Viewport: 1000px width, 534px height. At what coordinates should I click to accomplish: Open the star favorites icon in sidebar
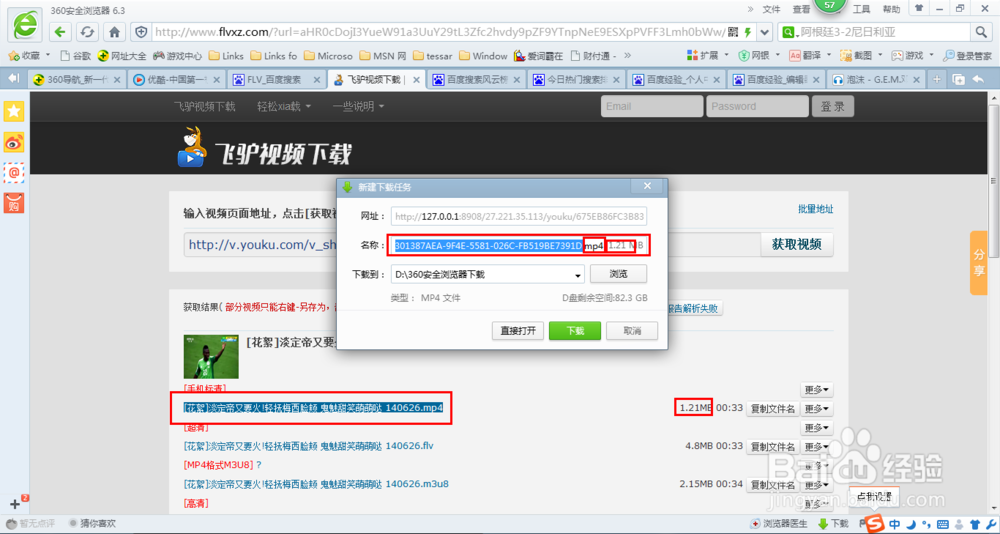(x=14, y=111)
